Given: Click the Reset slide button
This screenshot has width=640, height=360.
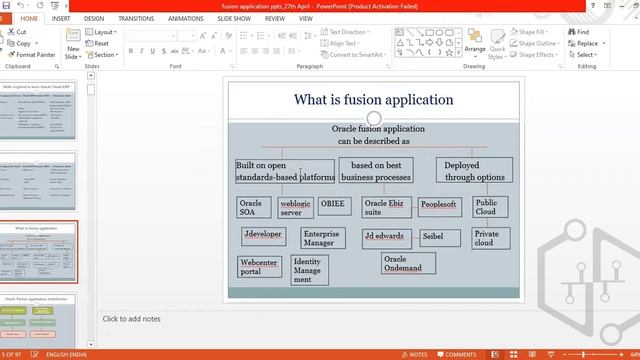Looking at the screenshot, I should click(x=97, y=43).
